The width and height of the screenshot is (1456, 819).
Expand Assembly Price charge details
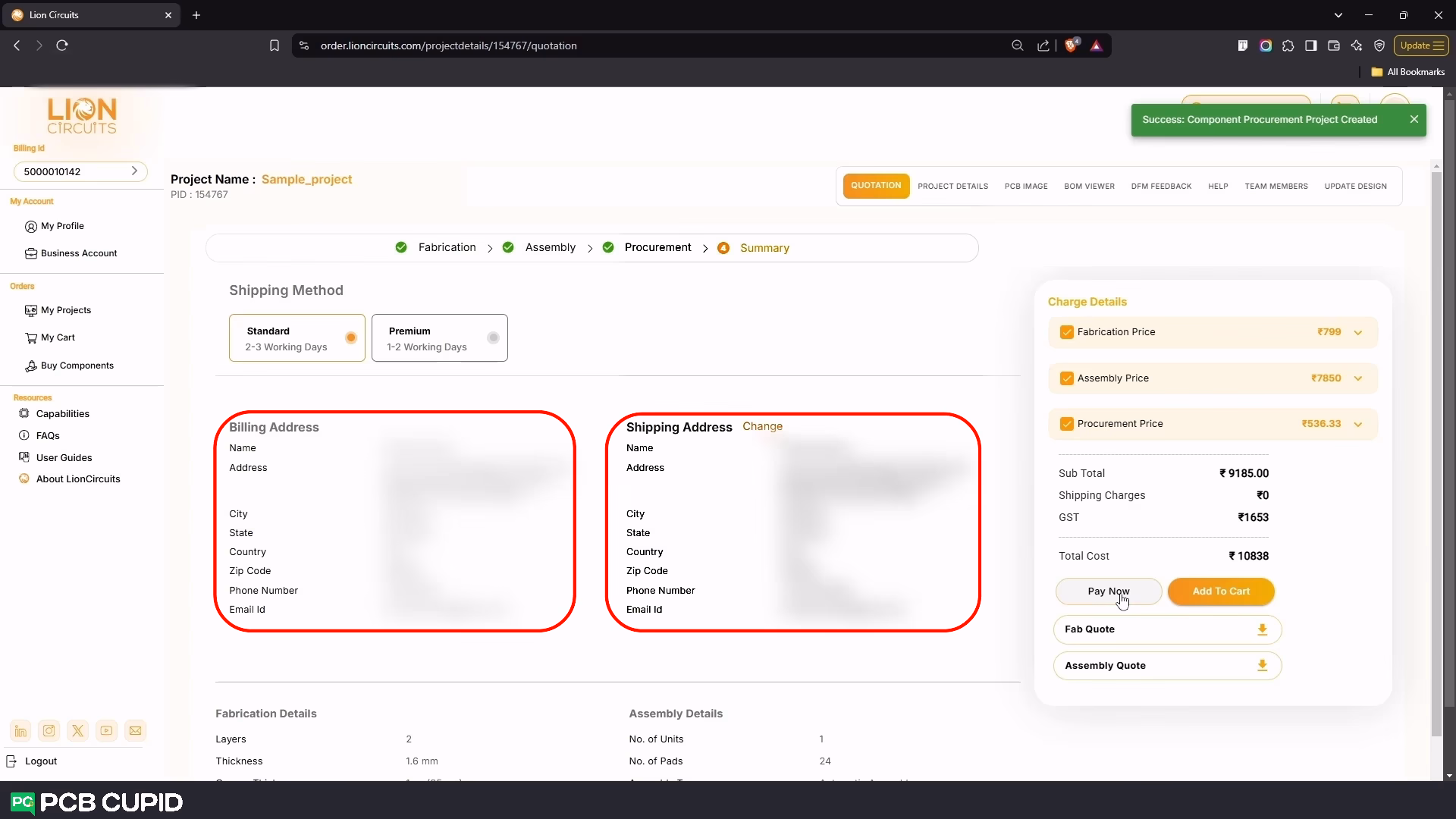1358,378
